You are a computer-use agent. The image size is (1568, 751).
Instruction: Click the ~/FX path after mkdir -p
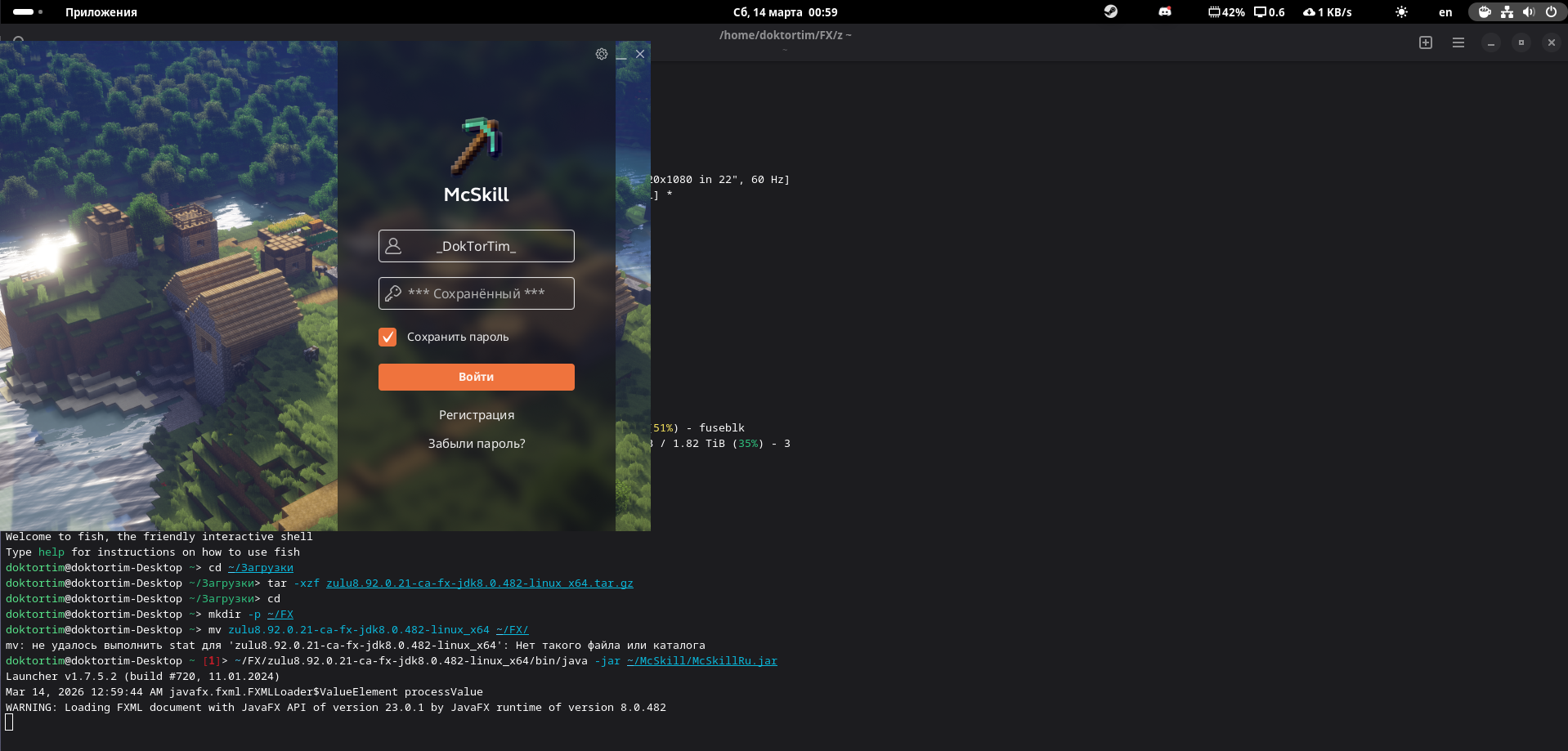280,615
